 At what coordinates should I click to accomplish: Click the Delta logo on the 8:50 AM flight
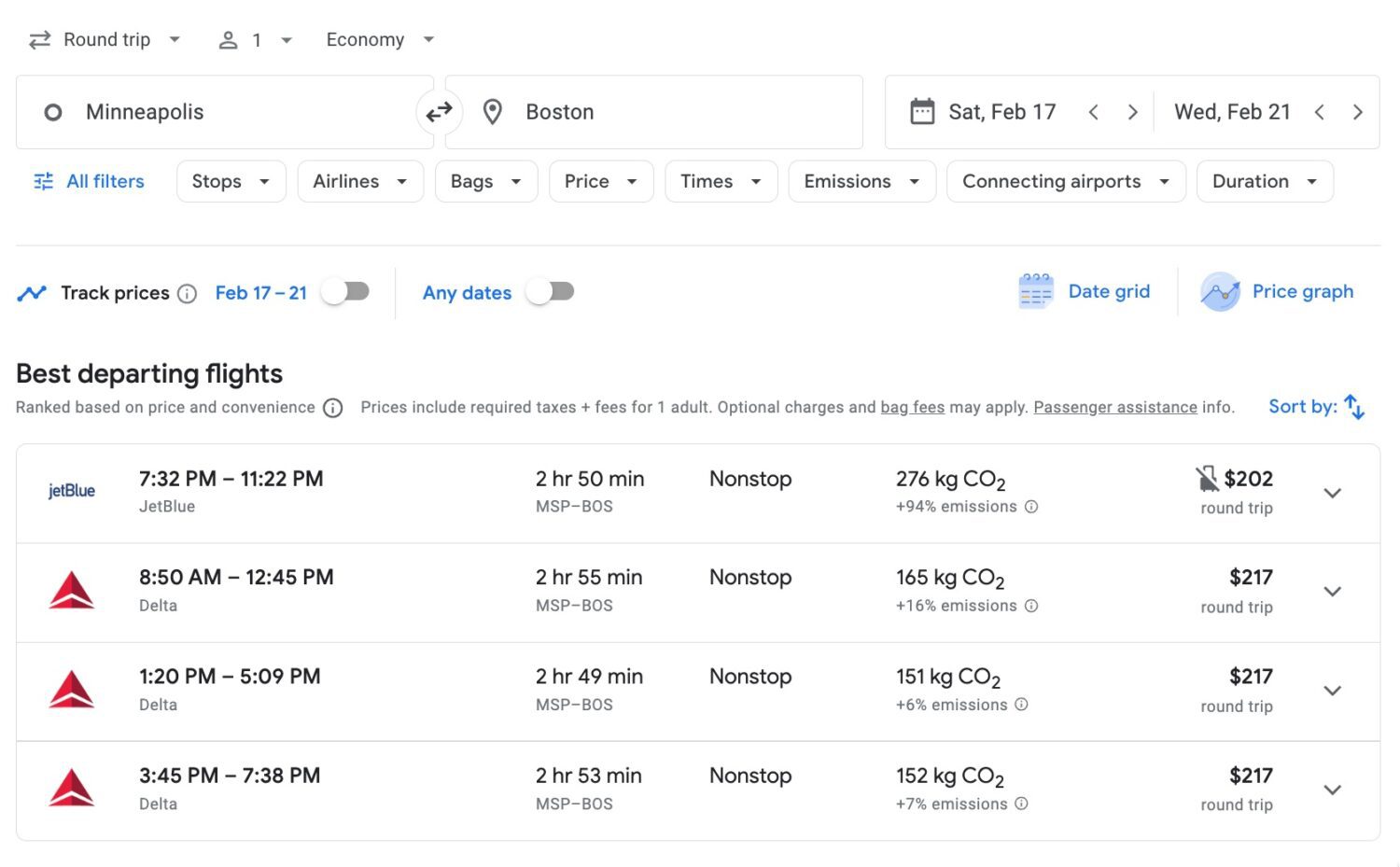71,591
